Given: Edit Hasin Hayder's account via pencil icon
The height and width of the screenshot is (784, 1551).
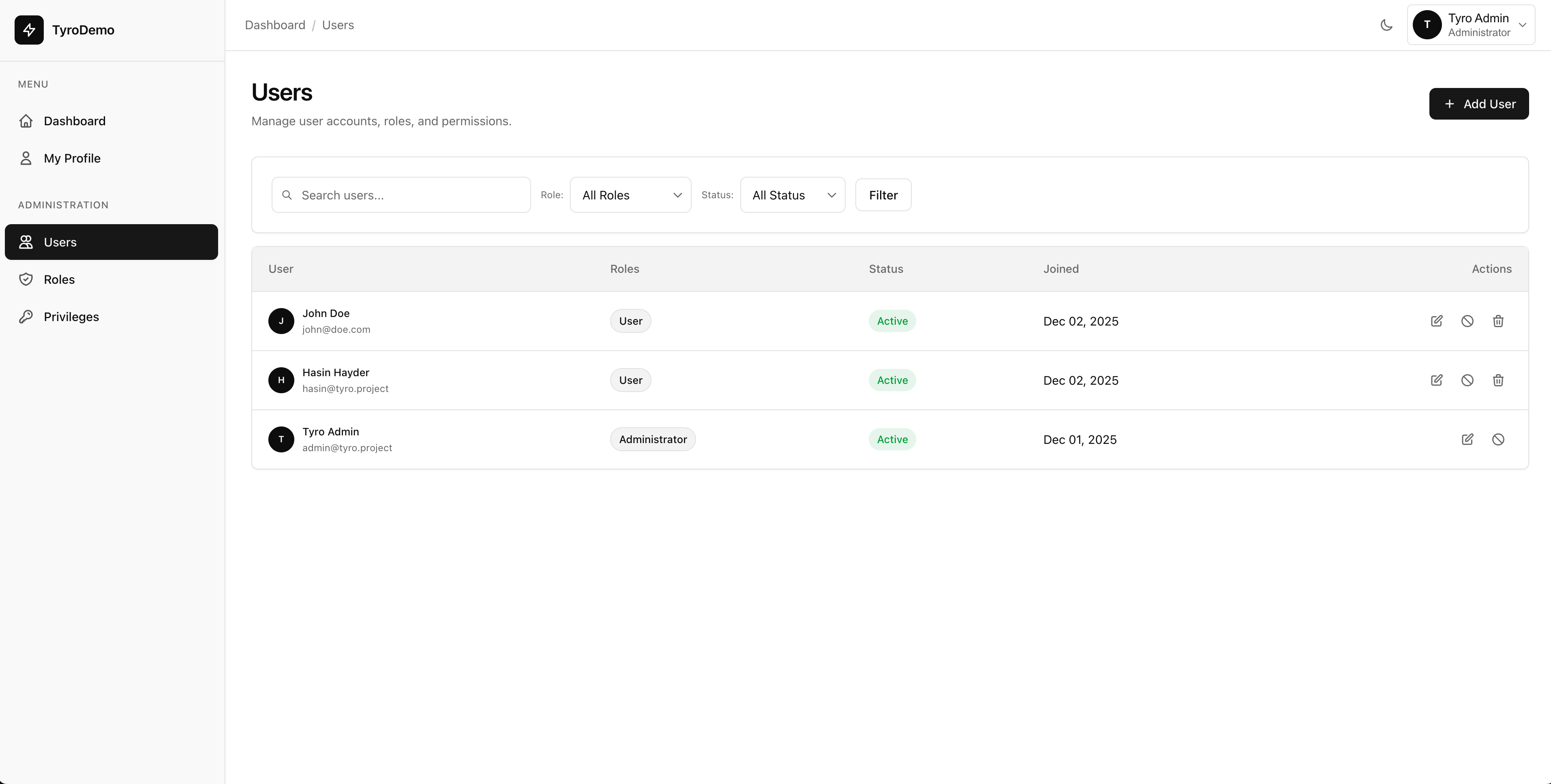Looking at the screenshot, I should pos(1437,380).
